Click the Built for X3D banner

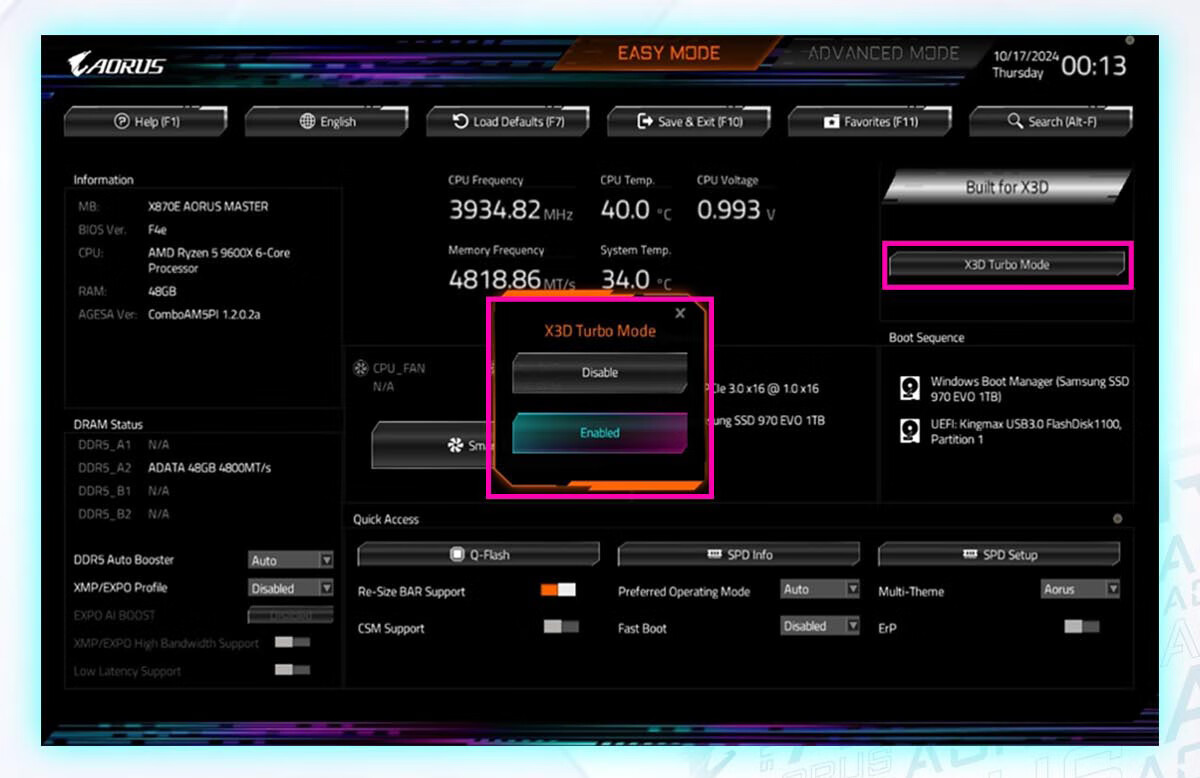click(1007, 187)
